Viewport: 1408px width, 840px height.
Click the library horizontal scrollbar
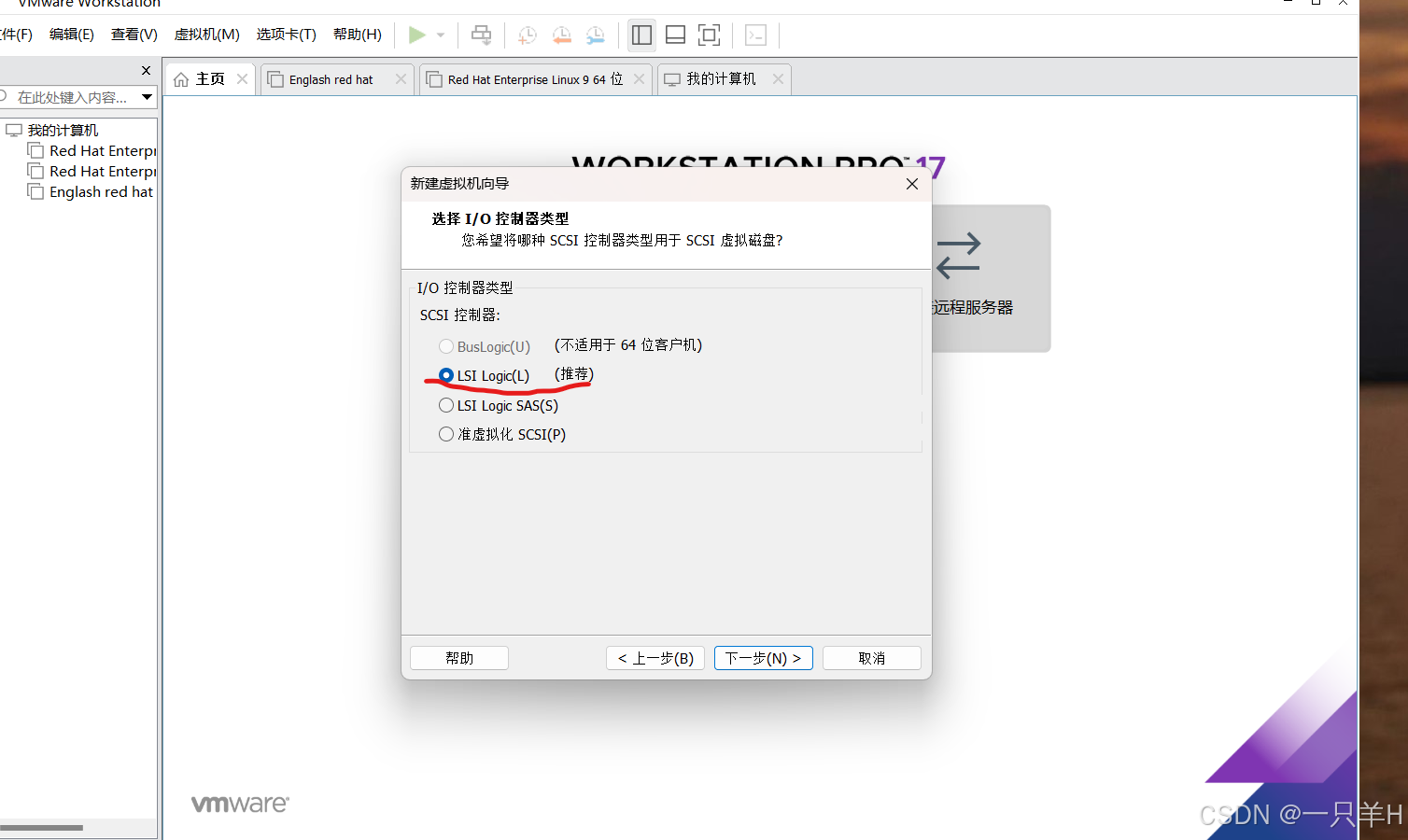click(42, 827)
